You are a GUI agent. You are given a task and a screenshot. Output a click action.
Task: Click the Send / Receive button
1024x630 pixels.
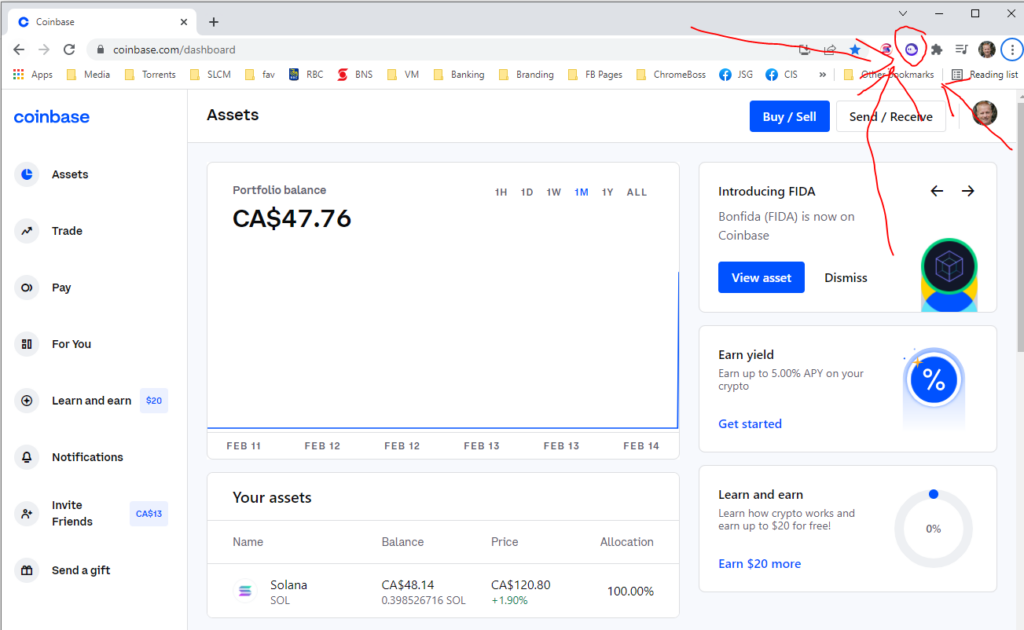[x=891, y=116]
